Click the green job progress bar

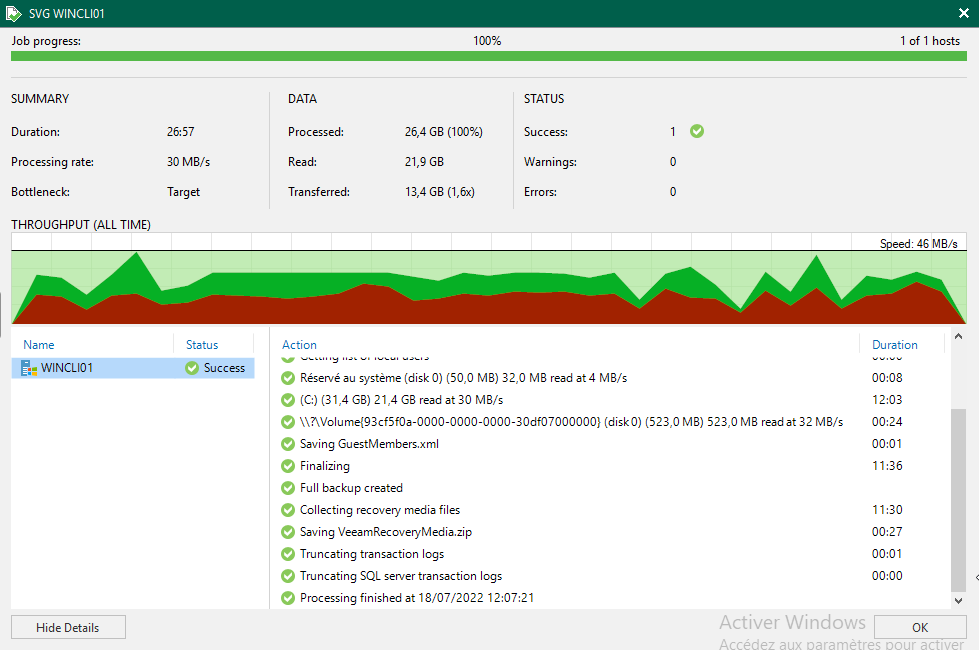click(x=489, y=56)
